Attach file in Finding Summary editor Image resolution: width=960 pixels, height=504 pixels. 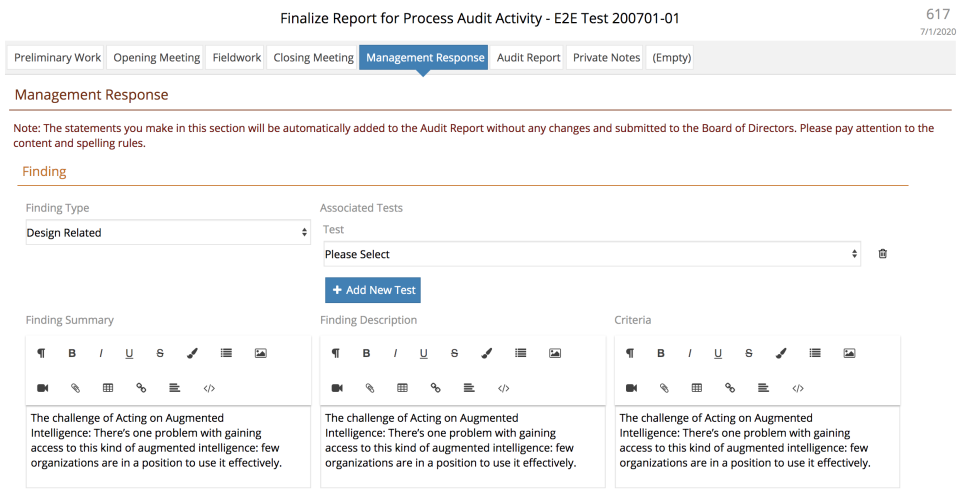click(x=75, y=388)
